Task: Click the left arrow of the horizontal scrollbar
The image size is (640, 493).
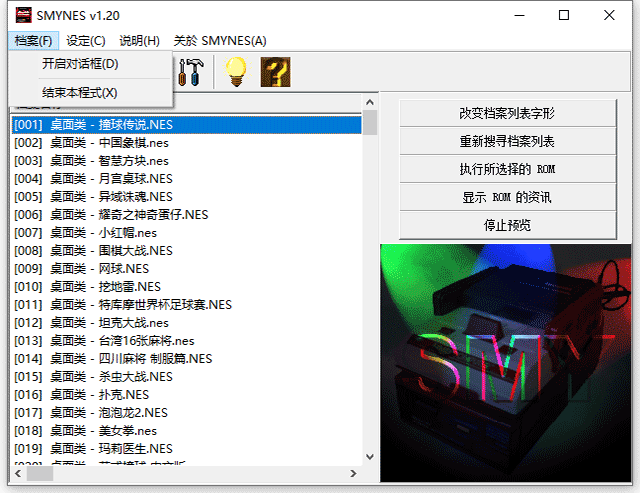Action: coord(18,473)
